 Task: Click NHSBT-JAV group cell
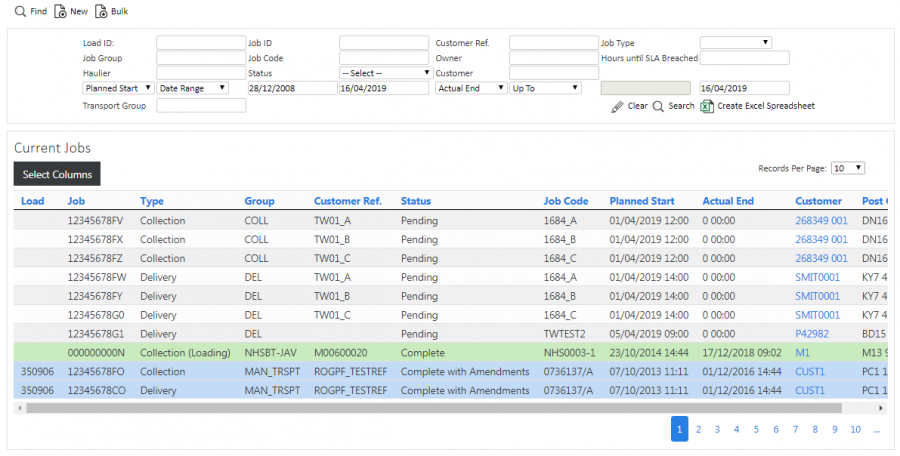(272, 353)
